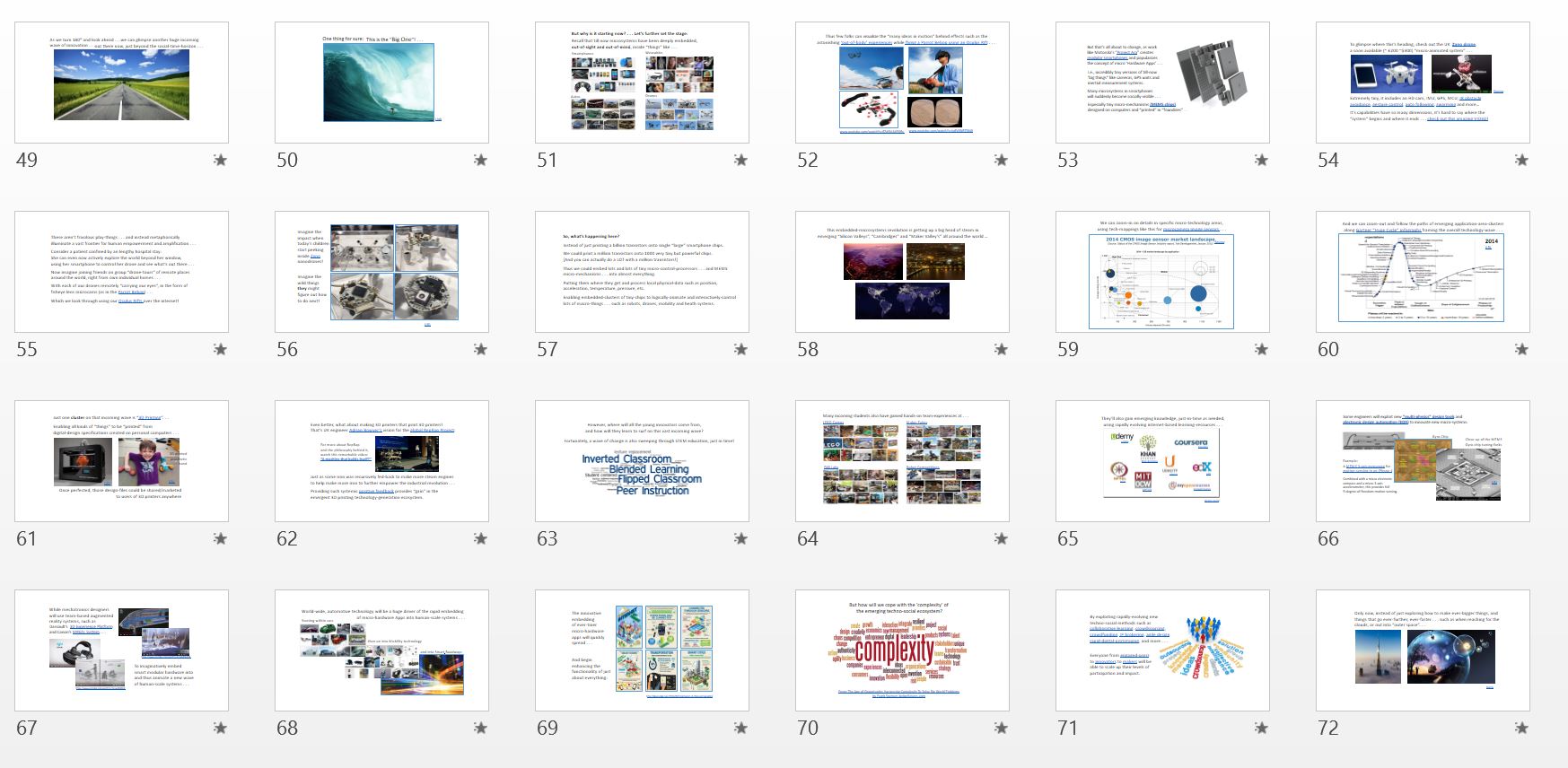Click the transition star icon under slide 49
The height and width of the screenshot is (768, 1568).
click(220, 161)
